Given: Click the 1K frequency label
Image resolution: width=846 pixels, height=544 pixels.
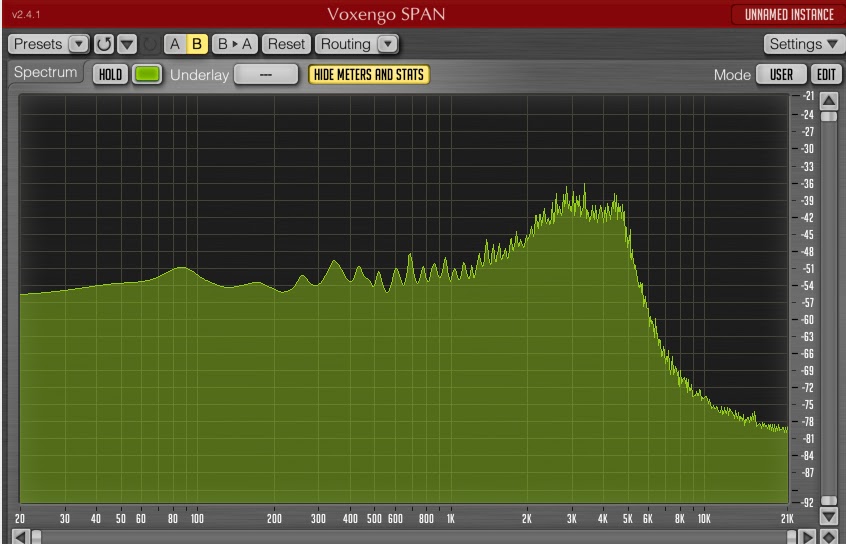Looking at the screenshot, I should point(451,519).
